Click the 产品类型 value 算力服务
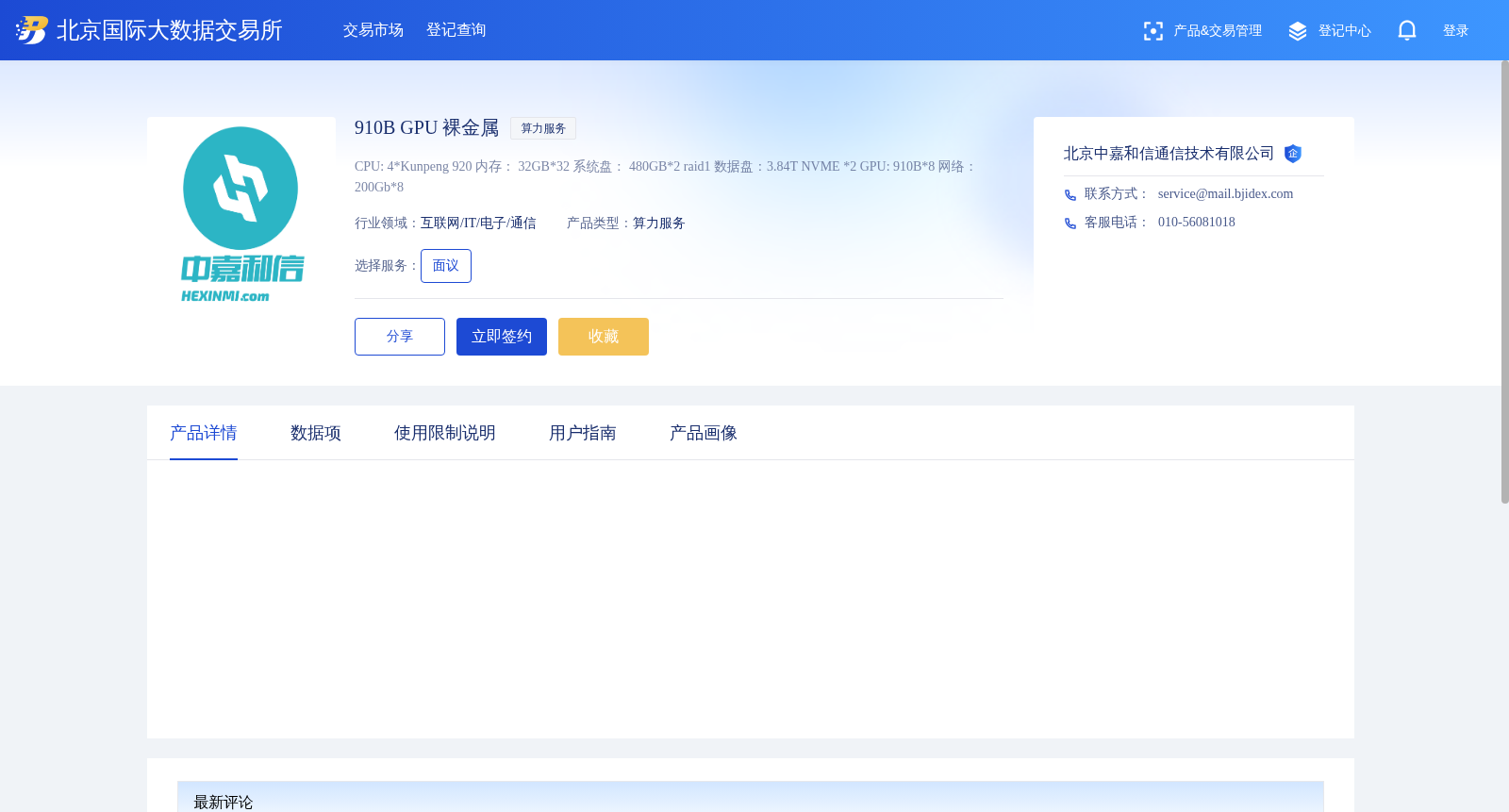 pos(658,224)
